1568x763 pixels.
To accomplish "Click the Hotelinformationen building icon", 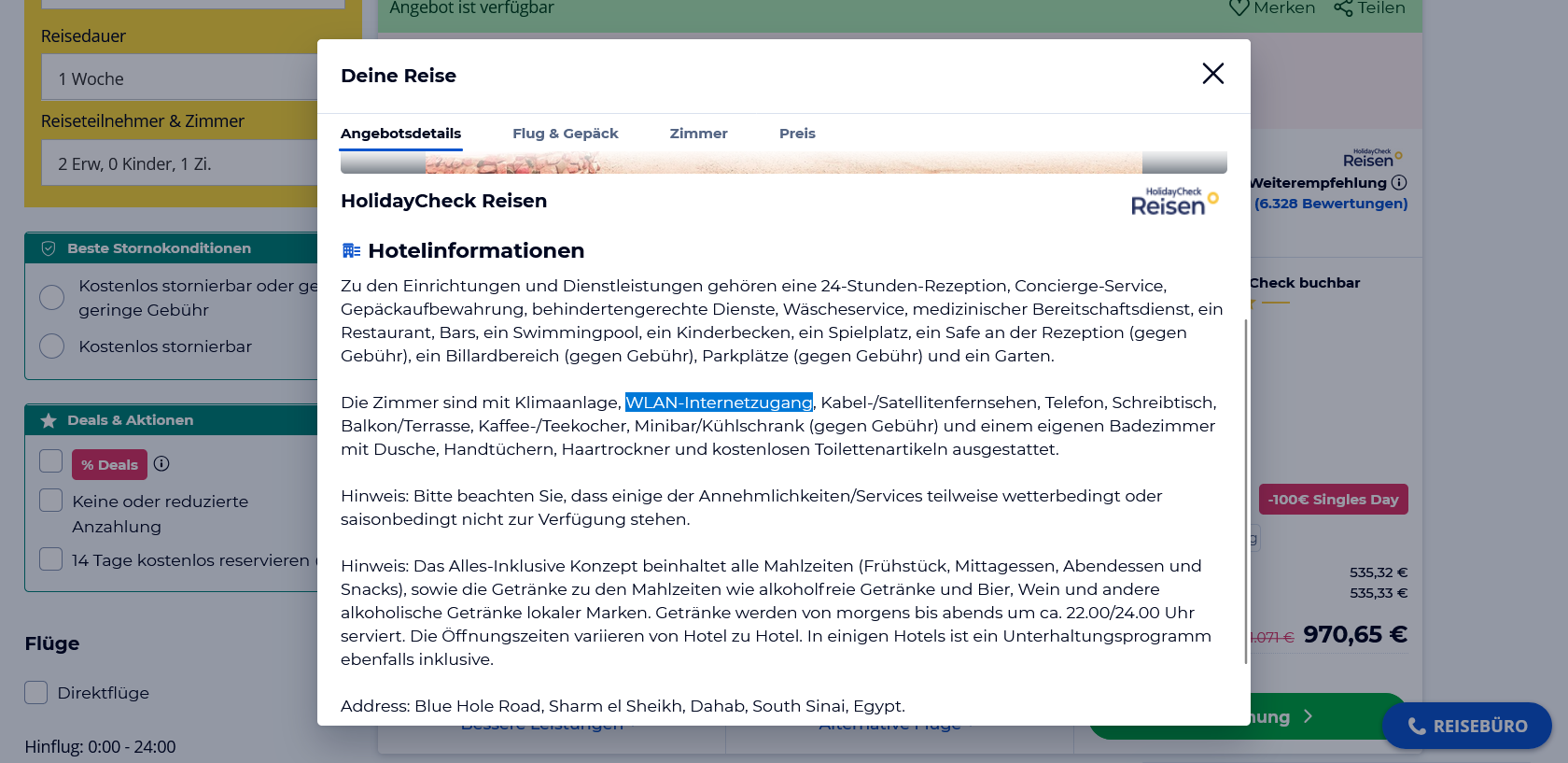I will pyautogui.click(x=351, y=250).
